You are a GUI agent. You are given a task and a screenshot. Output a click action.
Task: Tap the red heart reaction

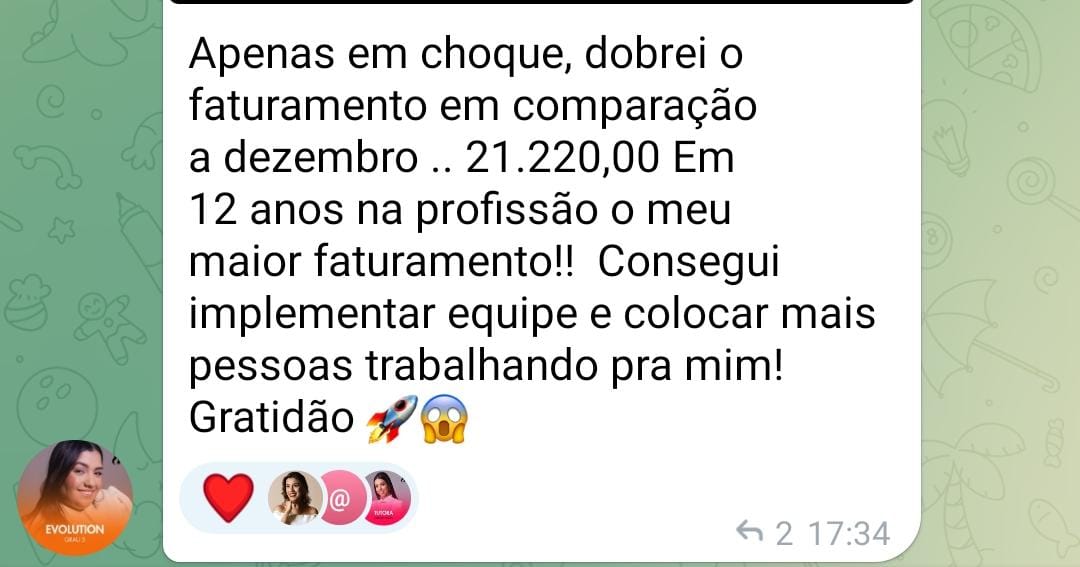point(229,497)
